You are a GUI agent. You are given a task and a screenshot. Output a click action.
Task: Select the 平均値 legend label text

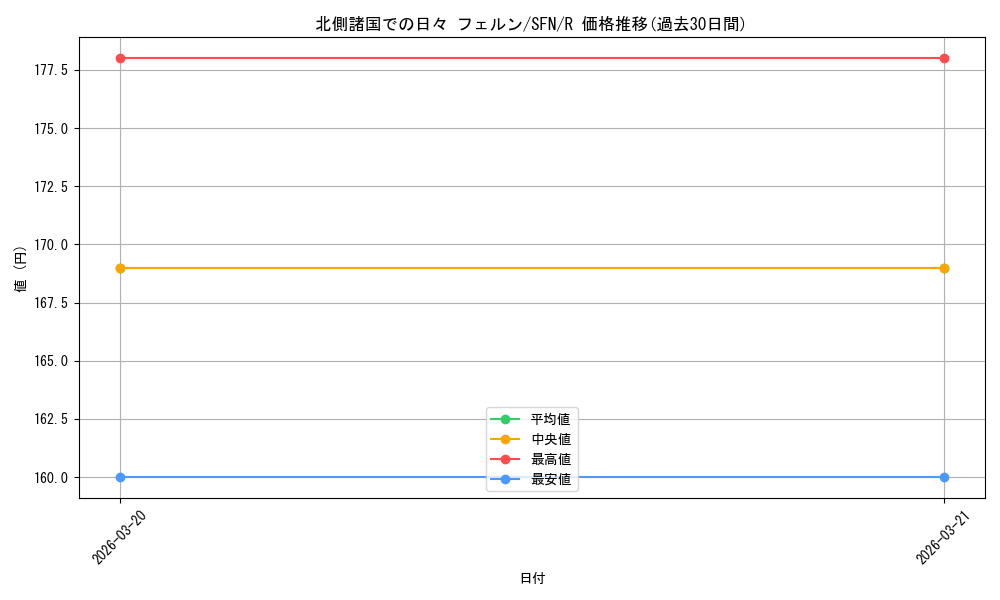coord(550,419)
